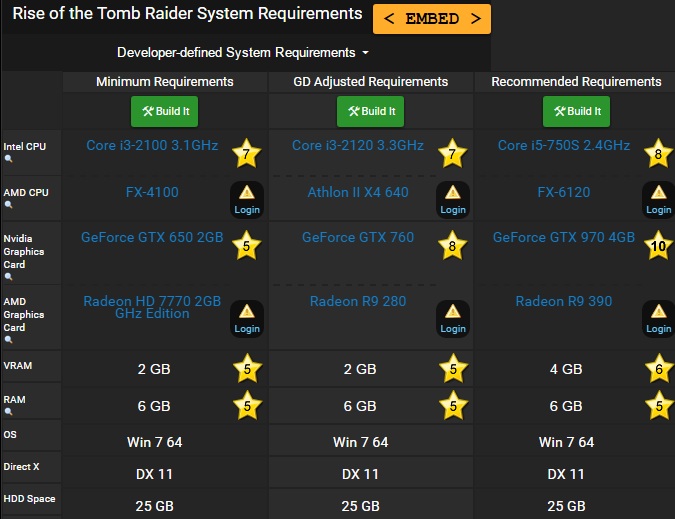
Task: Click magnifier icon under Intel CPU
Action: 8,159
